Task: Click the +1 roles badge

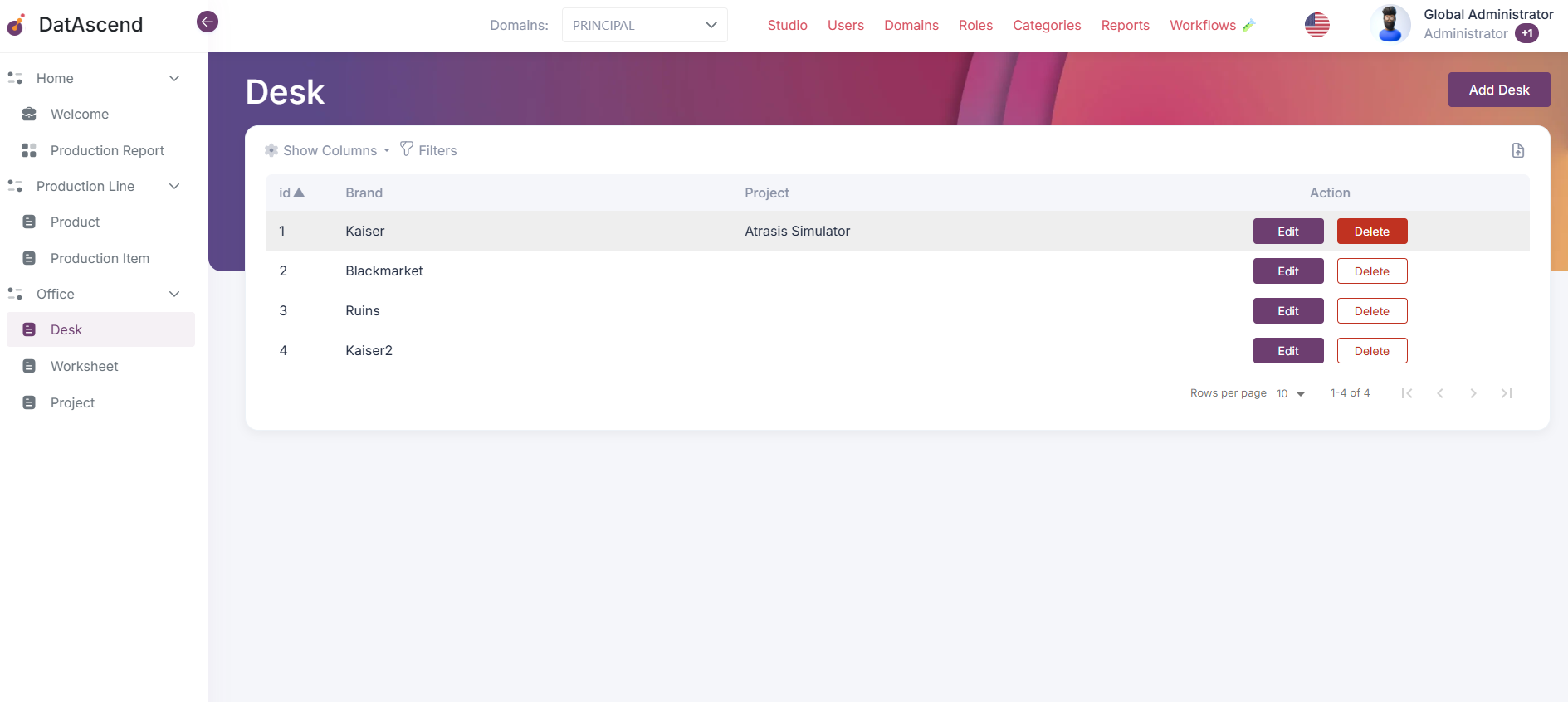Action: tap(1526, 34)
